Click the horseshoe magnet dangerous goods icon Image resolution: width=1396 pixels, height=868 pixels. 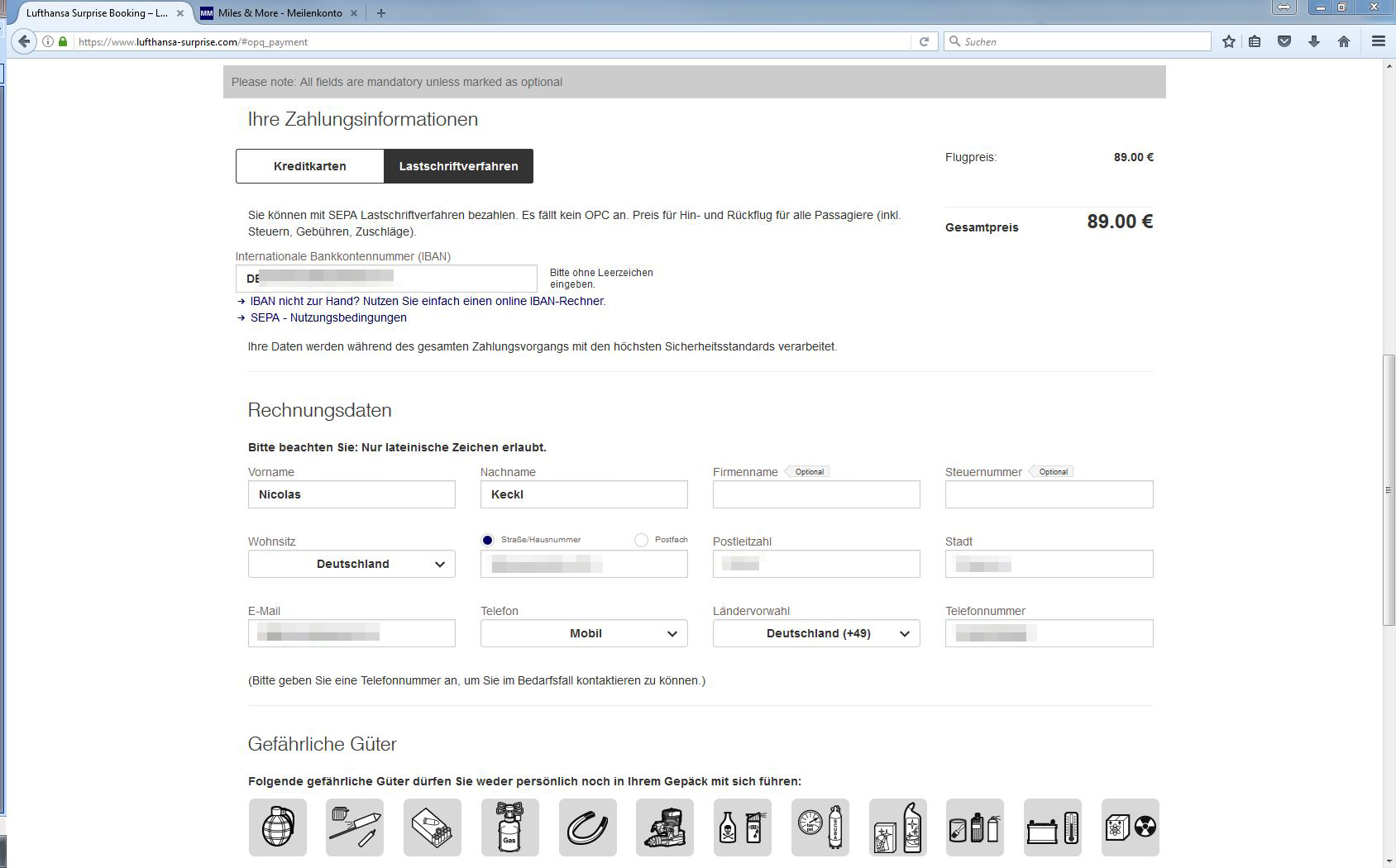(x=588, y=827)
